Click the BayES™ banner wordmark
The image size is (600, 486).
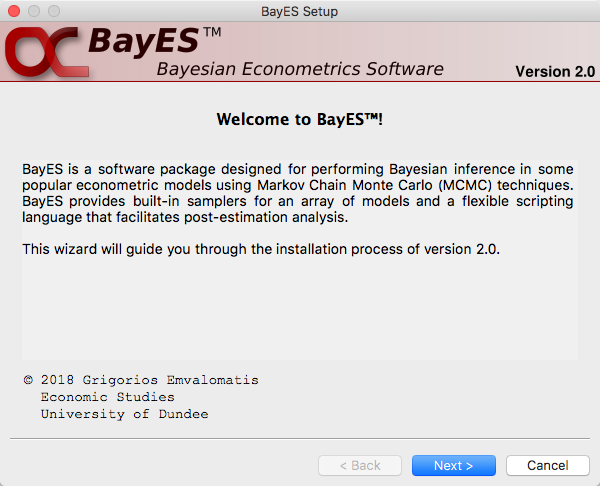(x=155, y=42)
